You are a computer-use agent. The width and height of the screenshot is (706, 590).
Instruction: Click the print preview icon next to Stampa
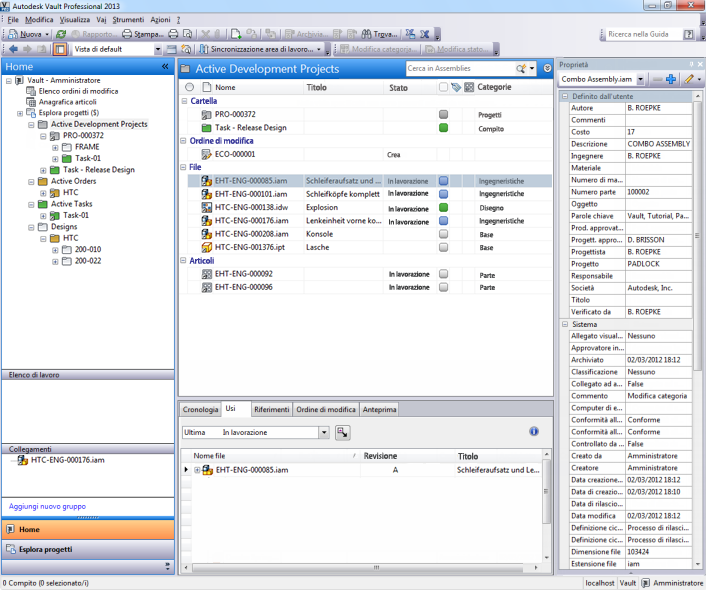coord(188,34)
